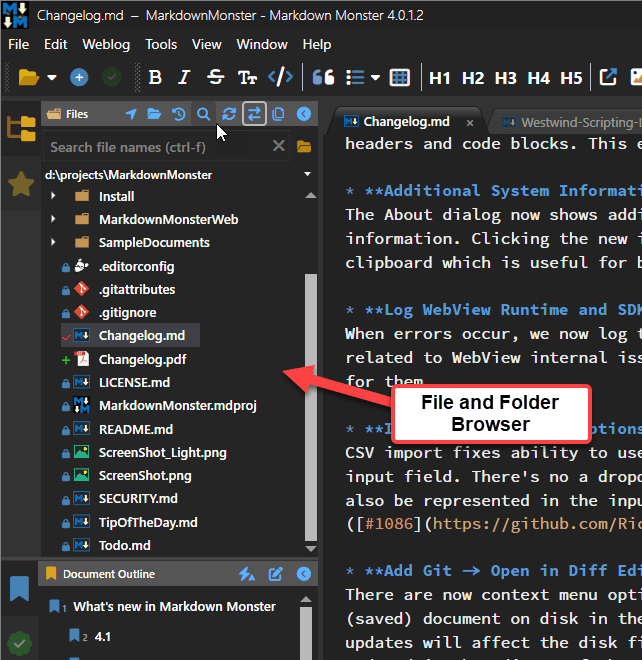
Task: Click the file list vertical scrollbar
Action: 311,407
